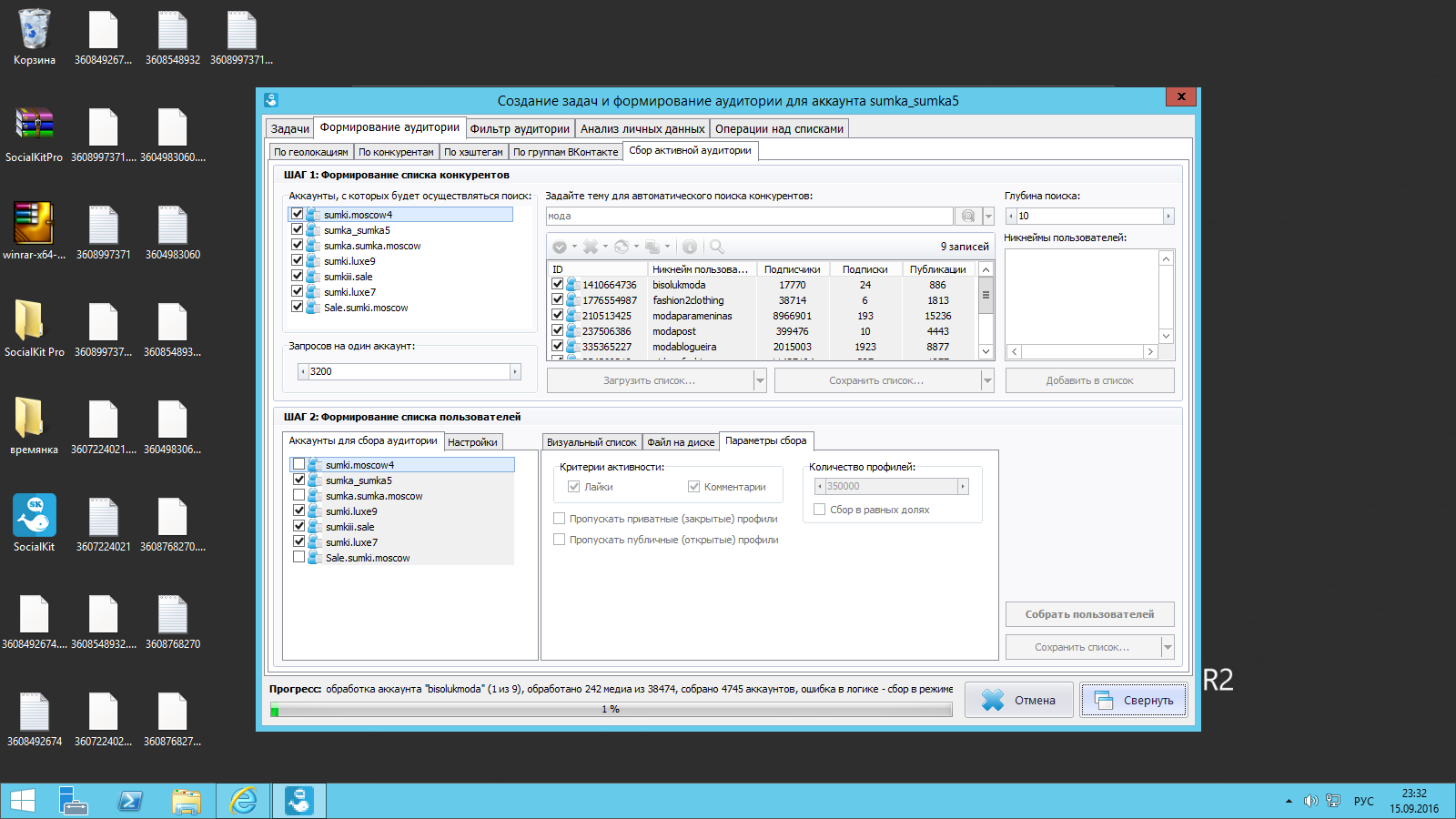Uncheck sumkiii.sale in the step 1 accounts list
The height and width of the screenshot is (819, 1456).
[297, 276]
